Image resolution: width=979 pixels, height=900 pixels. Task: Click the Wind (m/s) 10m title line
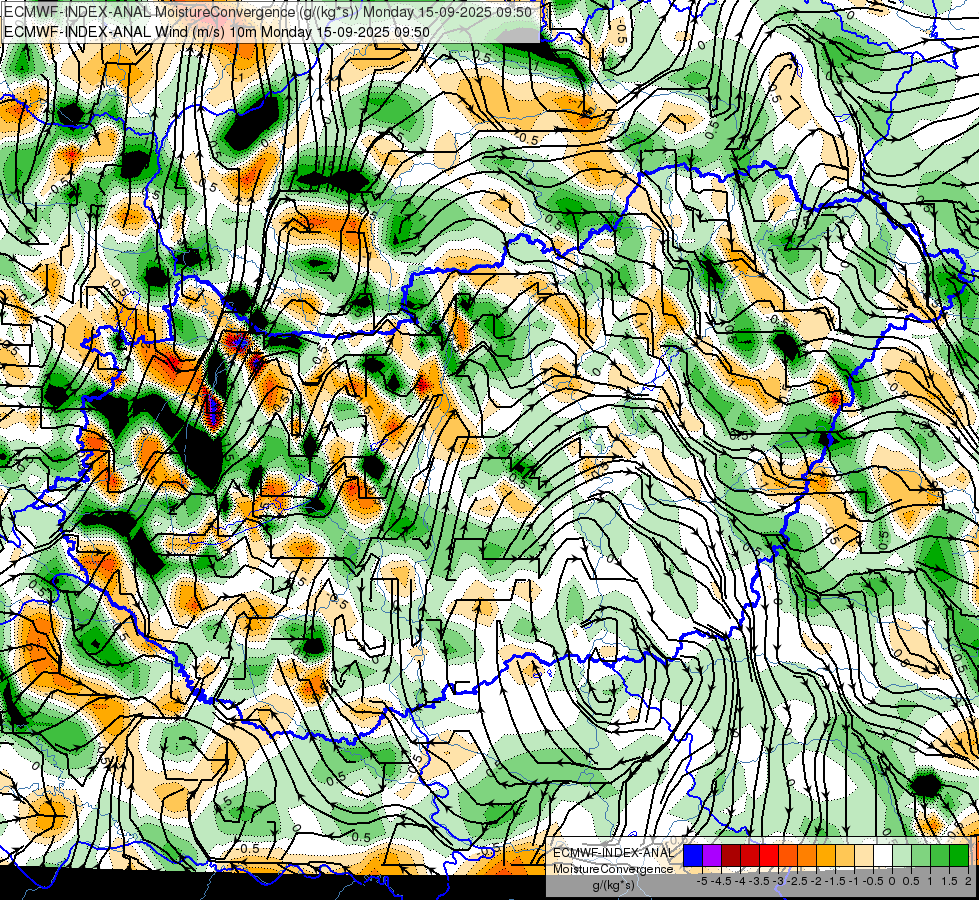click(217, 31)
